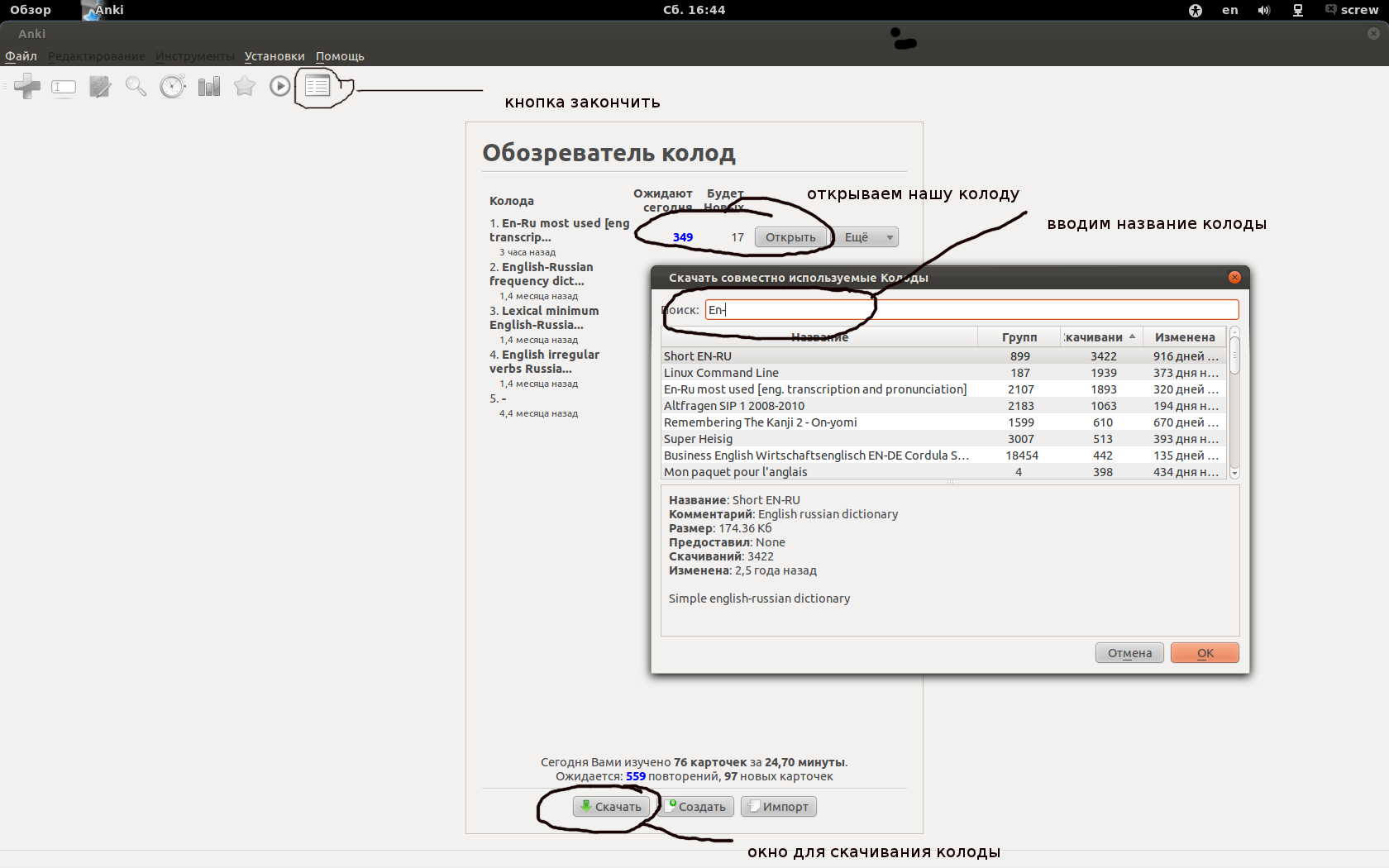This screenshot has height=868, width=1389.
Task: Click Отмена in download dialog
Action: point(1130,653)
